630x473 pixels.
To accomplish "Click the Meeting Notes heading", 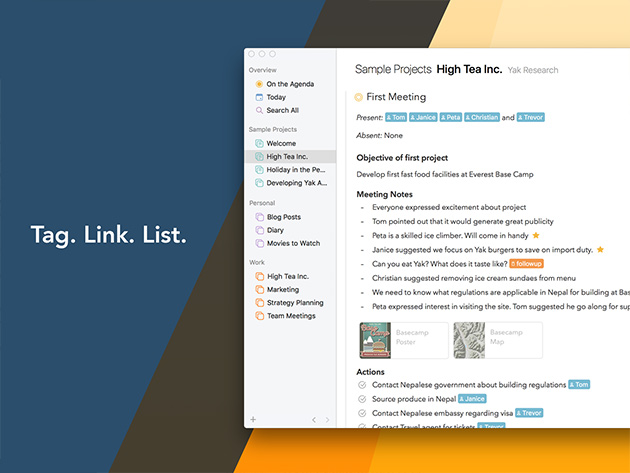I will click(385, 195).
